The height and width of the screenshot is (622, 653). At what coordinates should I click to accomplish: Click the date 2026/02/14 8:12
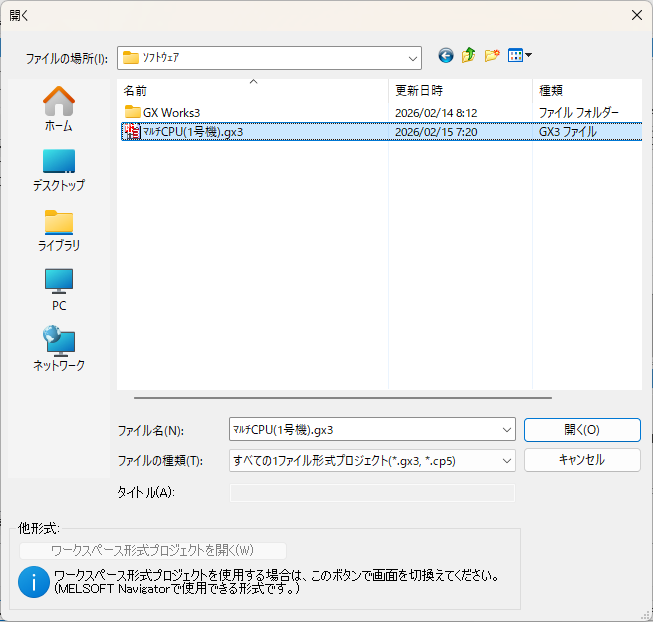click(436, 113)
